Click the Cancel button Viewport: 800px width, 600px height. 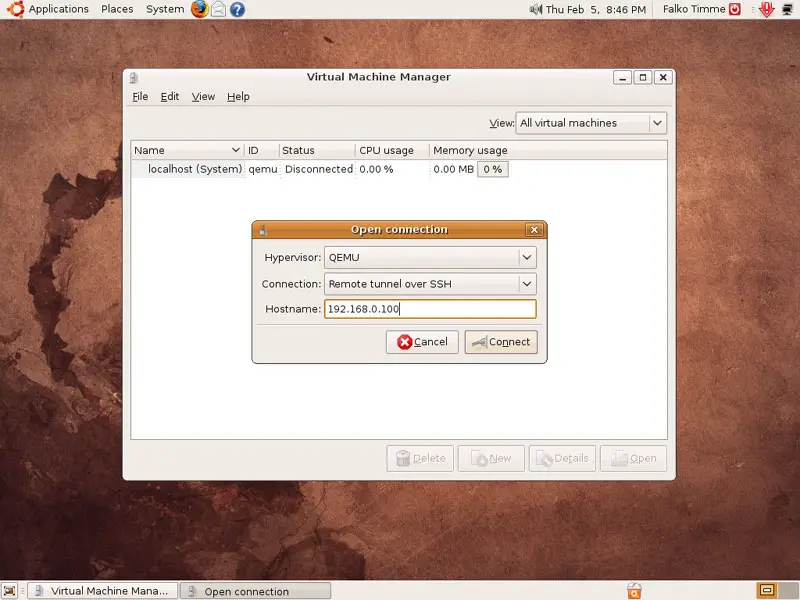(422, 342)
